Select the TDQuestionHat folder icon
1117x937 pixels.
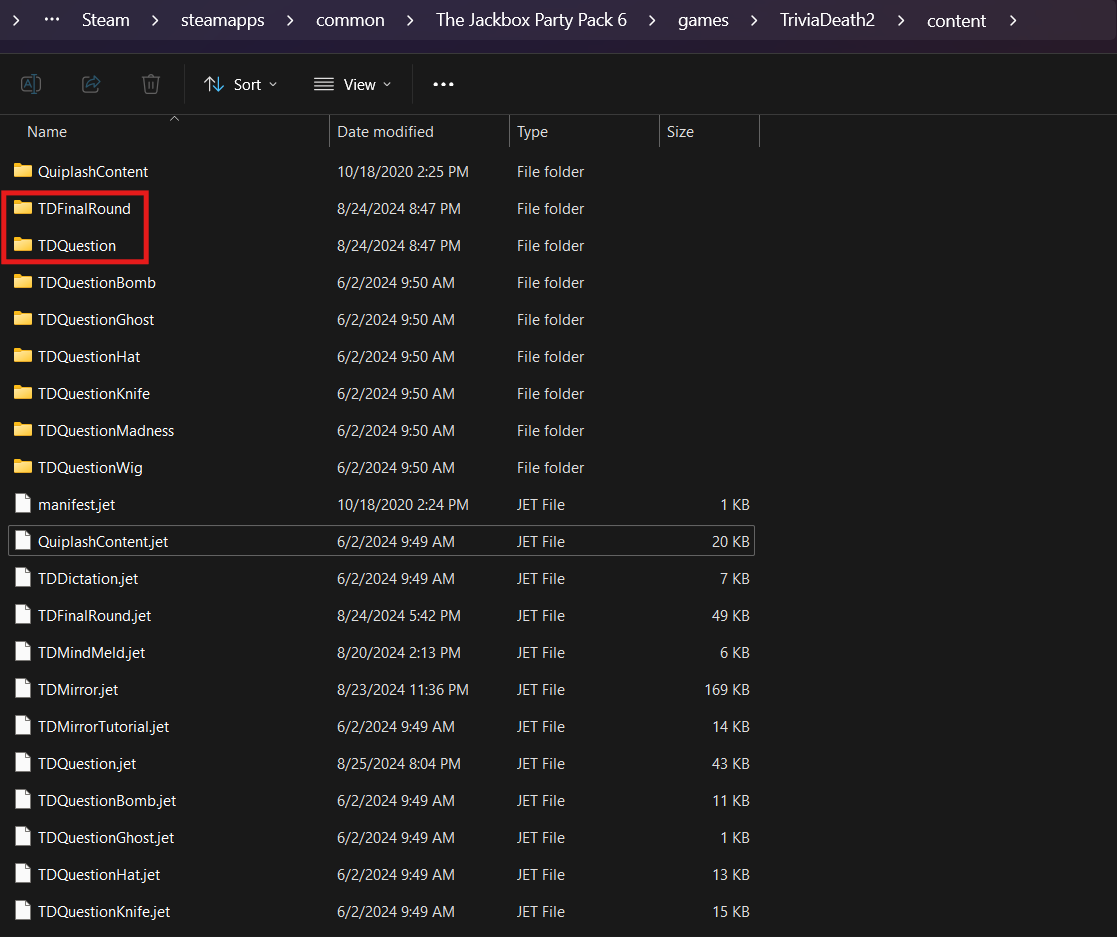(23, 356)
